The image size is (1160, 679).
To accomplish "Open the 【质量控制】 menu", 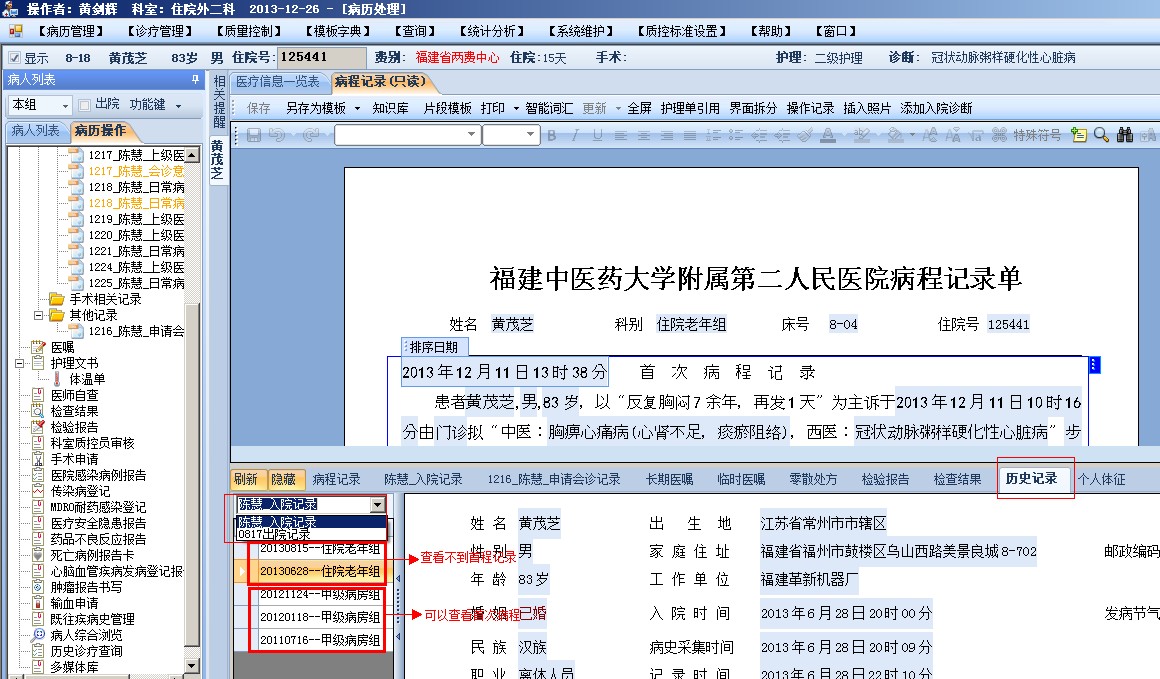I will pos(249,31).
